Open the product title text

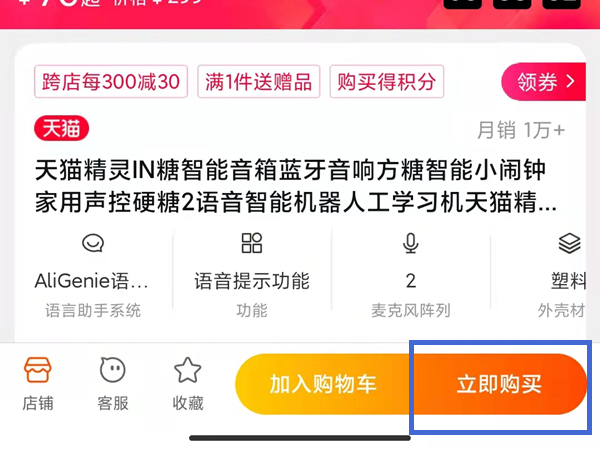point(295,186)
